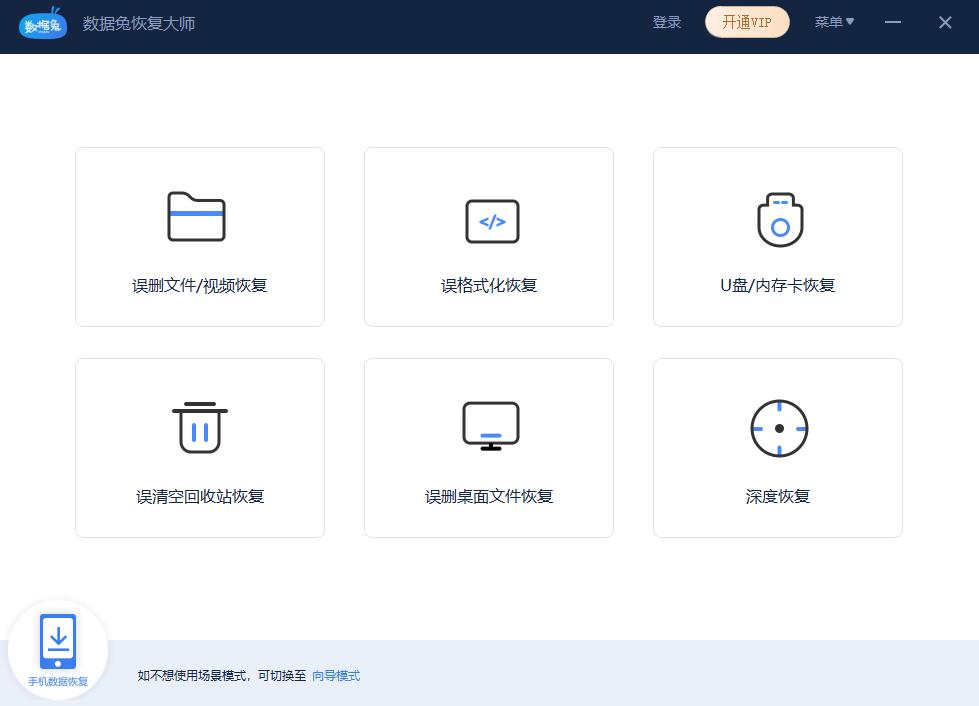Open the U盘/内存卡恢复 card
Viewport: 979px width, 706px height.
pyautogui.click(x=778, y=236)
